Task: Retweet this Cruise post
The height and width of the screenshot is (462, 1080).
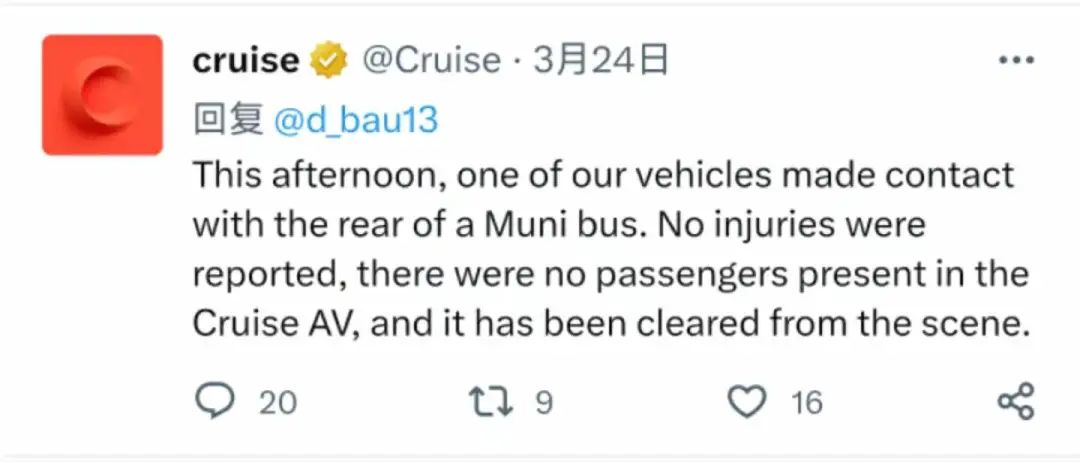Action: click(x=492, y=402)
